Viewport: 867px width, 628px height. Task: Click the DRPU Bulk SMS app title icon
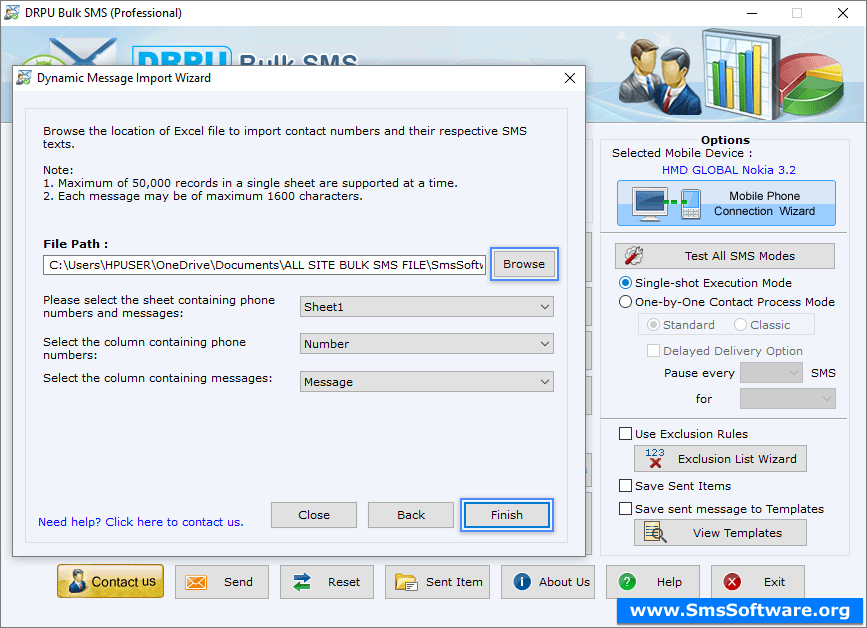point(12,13)
